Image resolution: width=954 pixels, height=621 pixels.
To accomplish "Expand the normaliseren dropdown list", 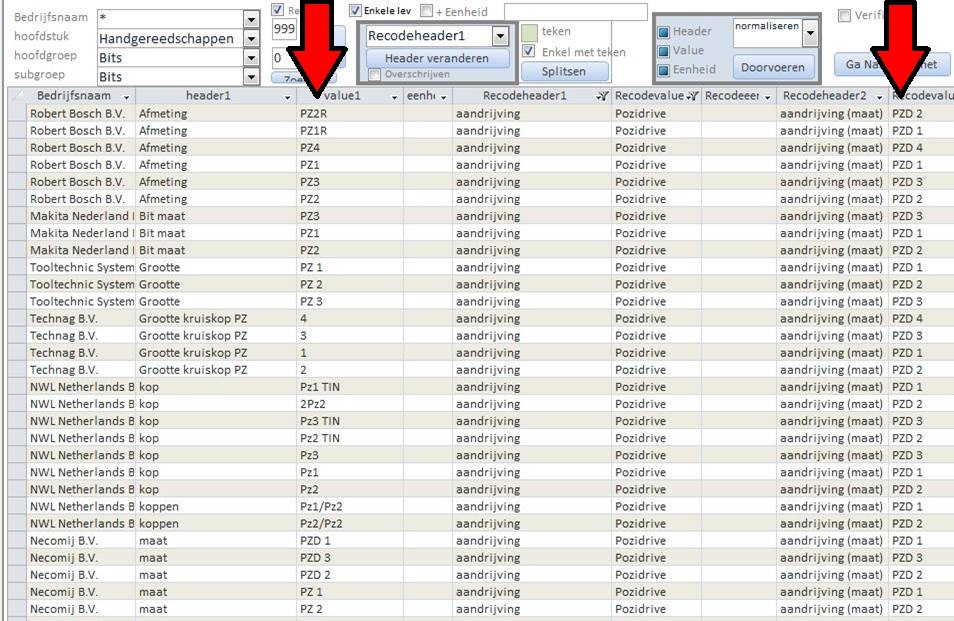I will (809, 33).
